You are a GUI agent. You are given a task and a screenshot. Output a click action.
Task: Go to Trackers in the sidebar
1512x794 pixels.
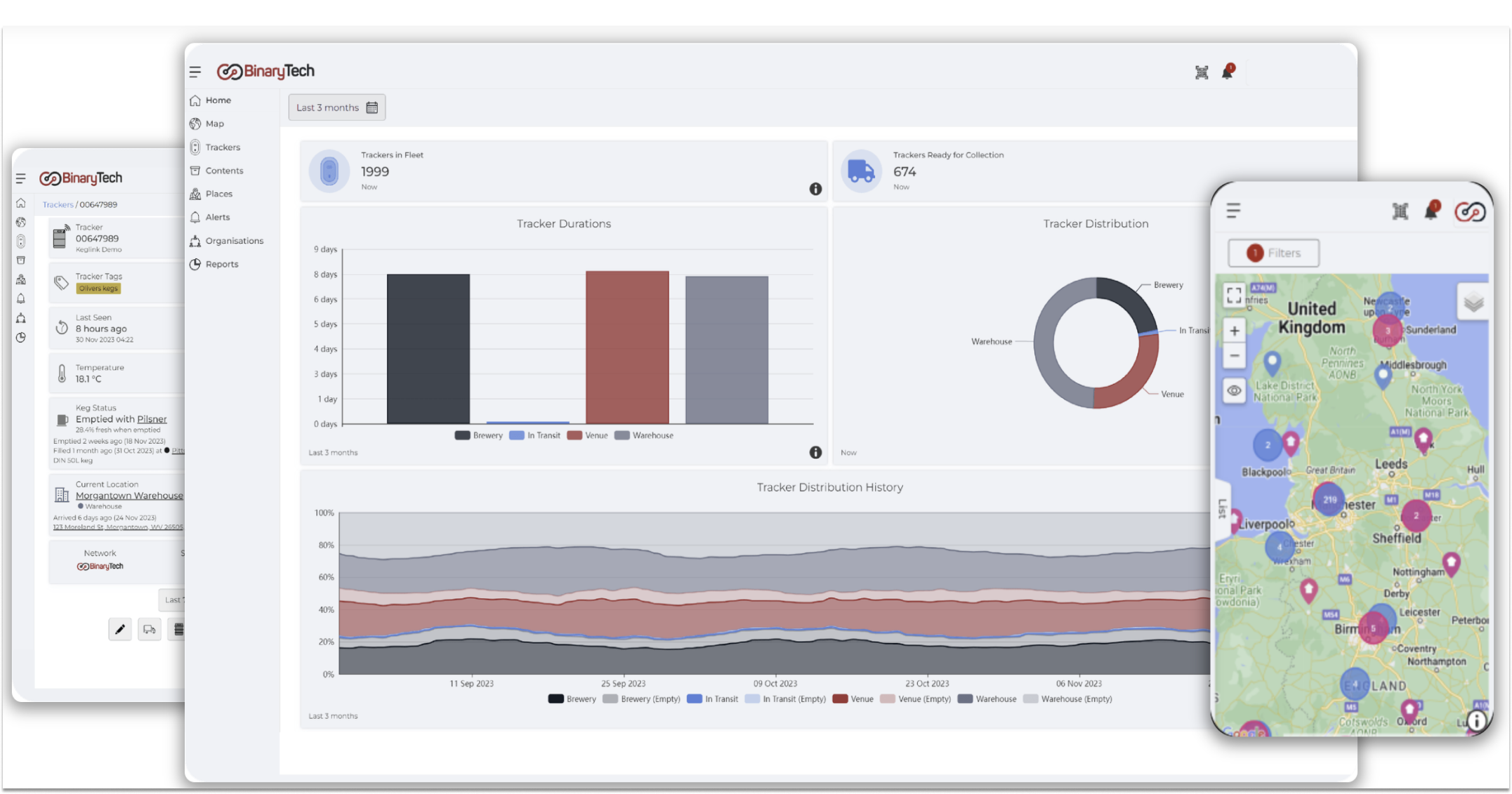click(x=223, y=147)
